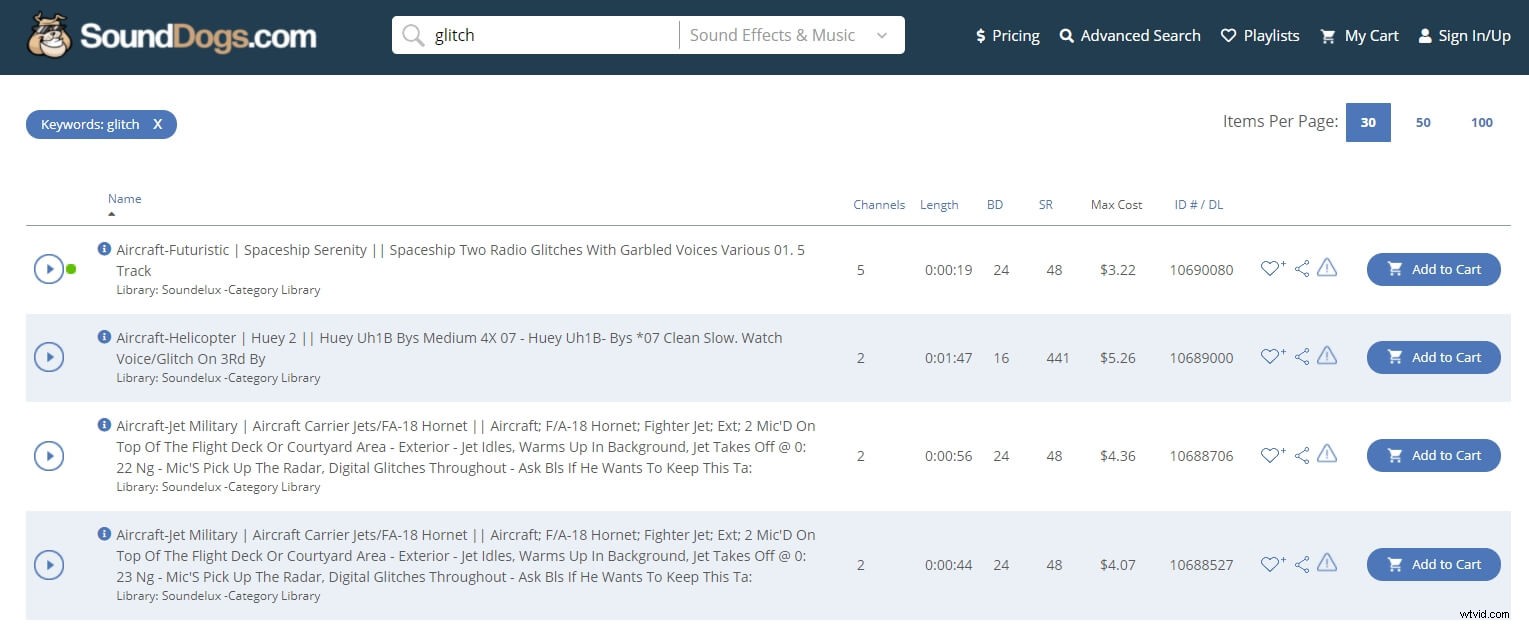Image resolution: width=1529 pixels, height=624 pixels.
Task: Report an issue on the Spaceship Serenity track
Action: (1327, 268)
